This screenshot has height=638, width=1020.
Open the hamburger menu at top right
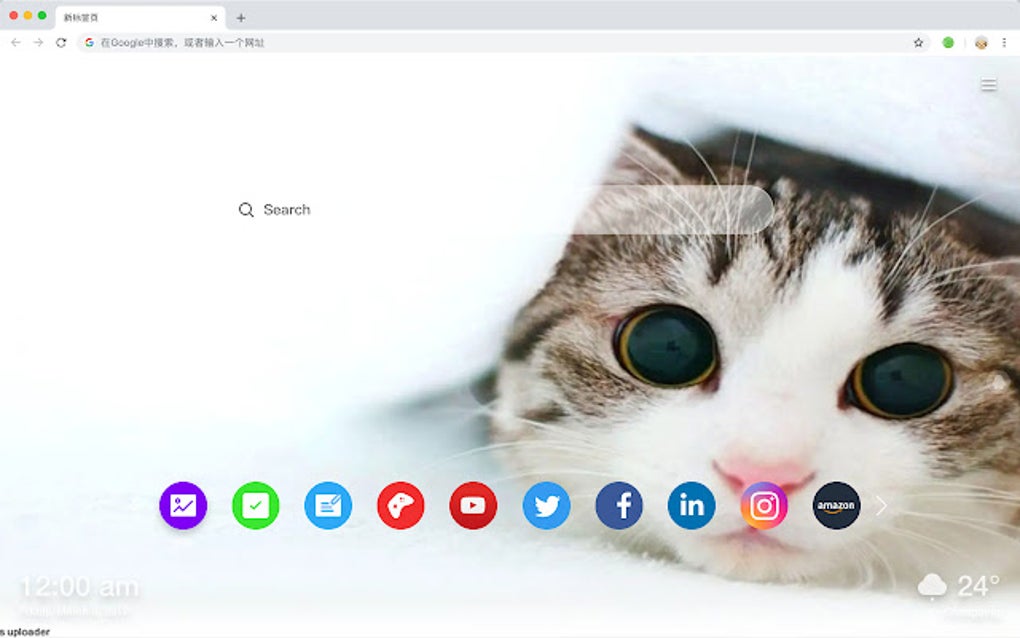click(989, 84)
